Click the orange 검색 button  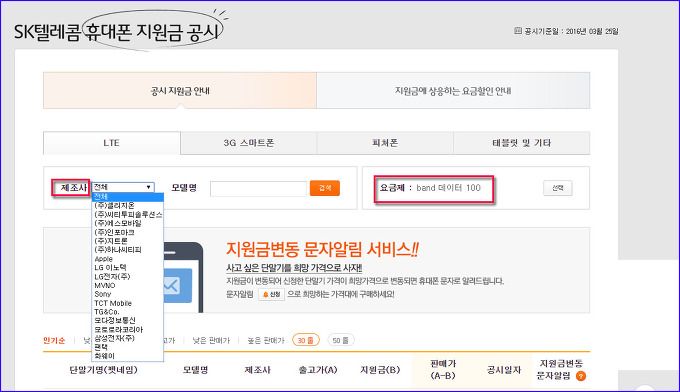325,188
